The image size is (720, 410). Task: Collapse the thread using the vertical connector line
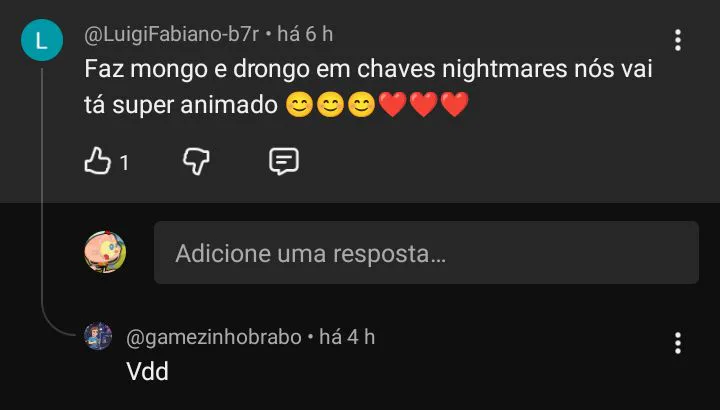click(x=42, y=193)
